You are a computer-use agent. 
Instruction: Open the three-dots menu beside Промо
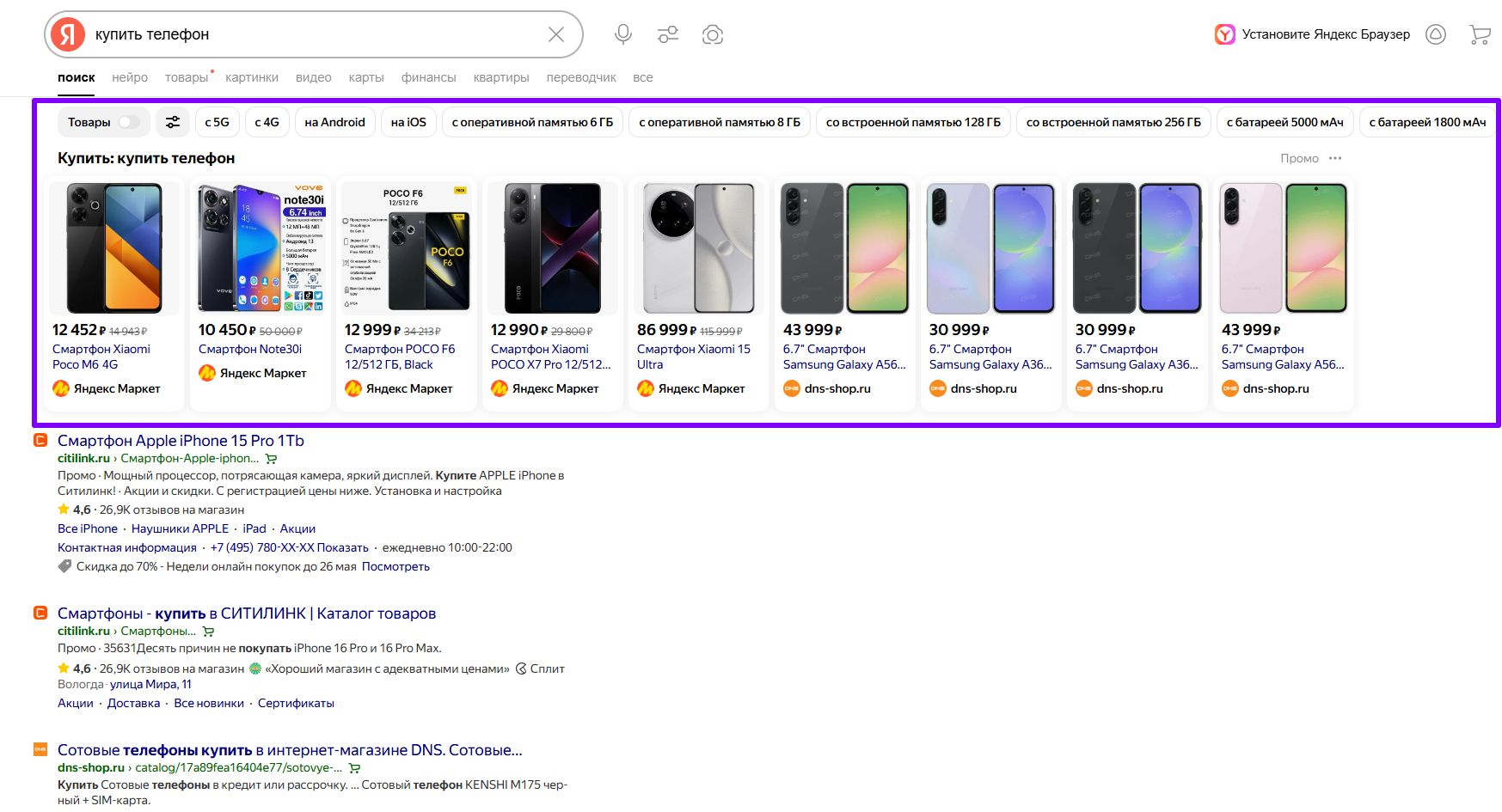click(x=1335, y=158)
